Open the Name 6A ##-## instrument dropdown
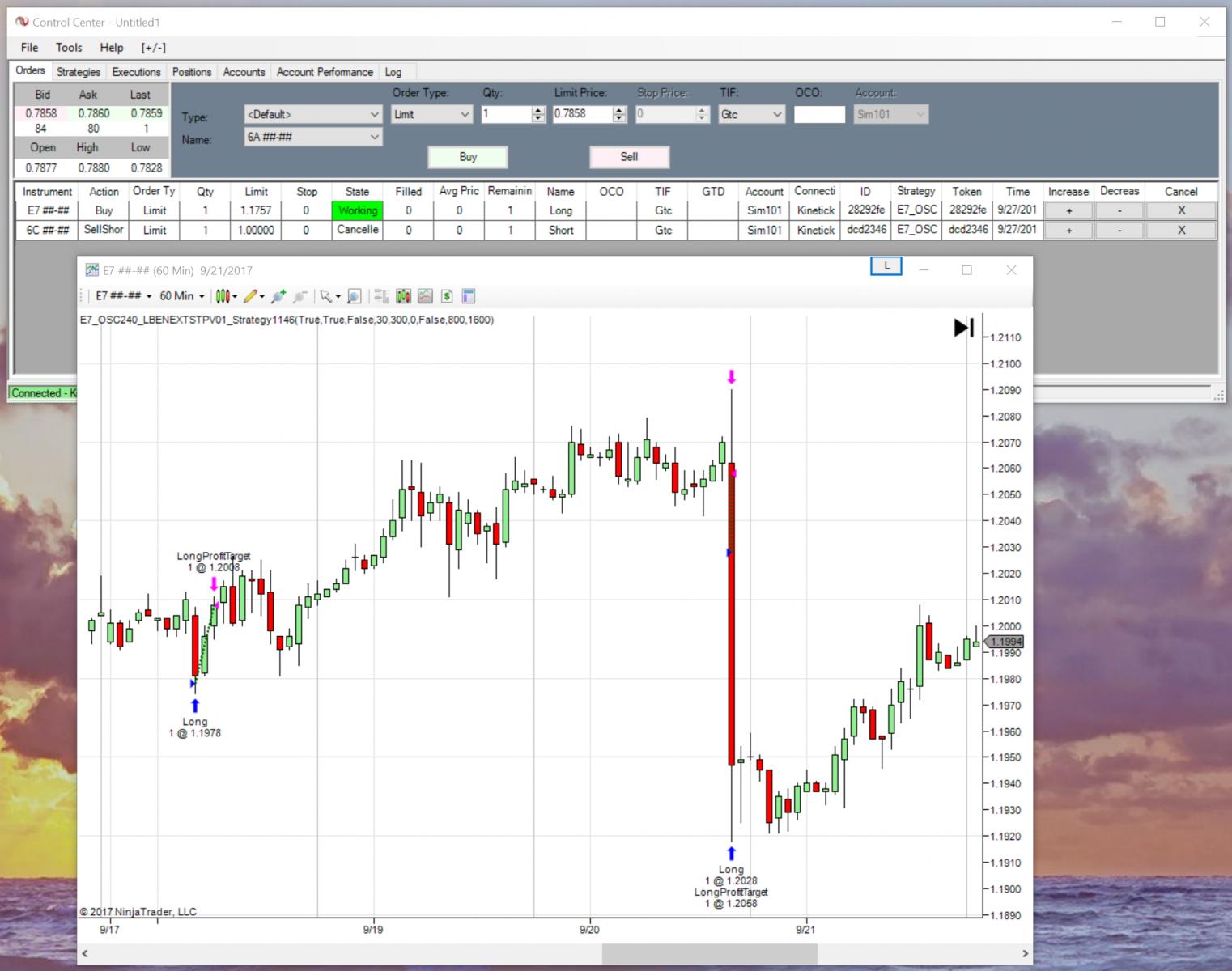The image size is (1232, 971). (312, 137)
